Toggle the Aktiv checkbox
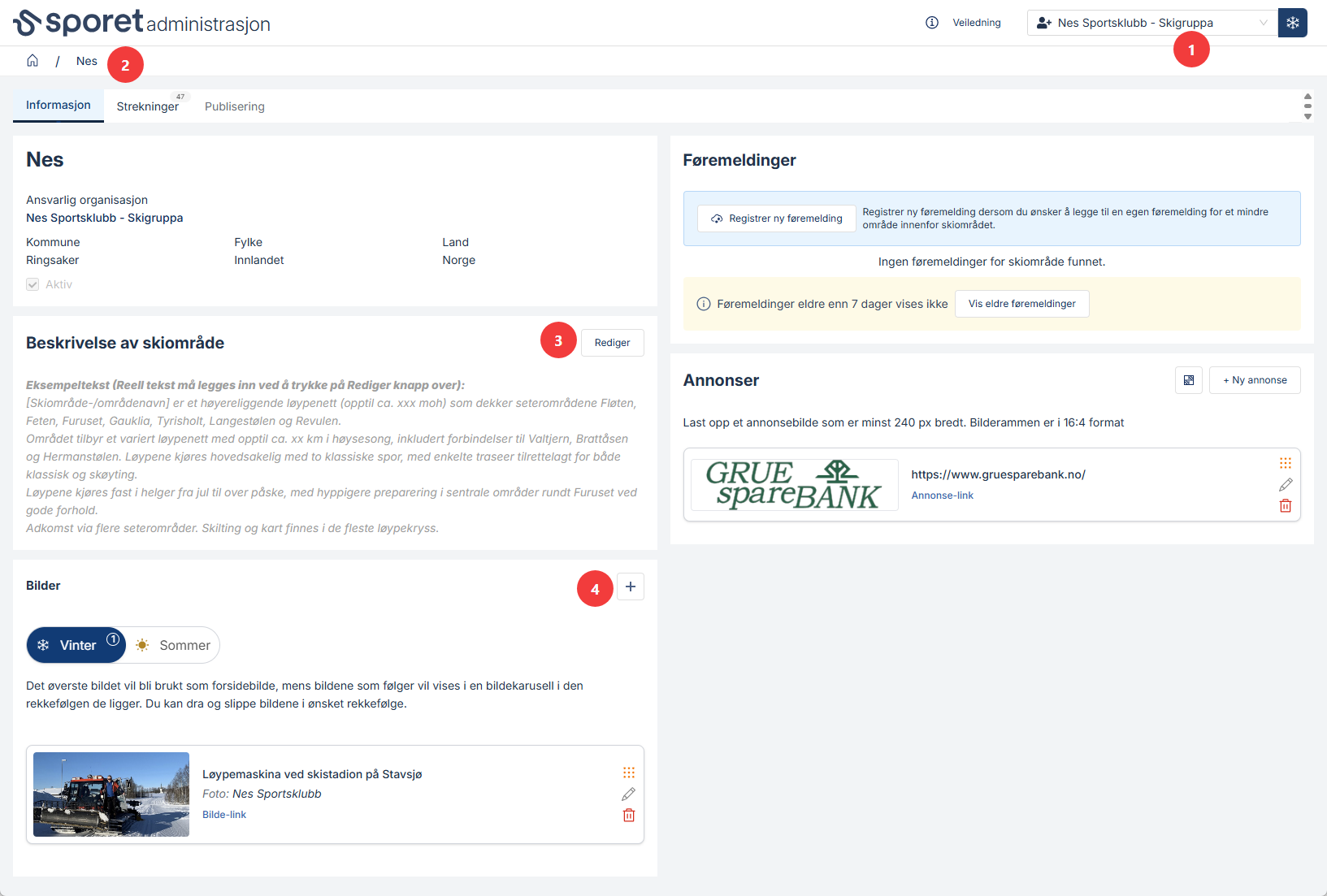 (x=33, y=284)
